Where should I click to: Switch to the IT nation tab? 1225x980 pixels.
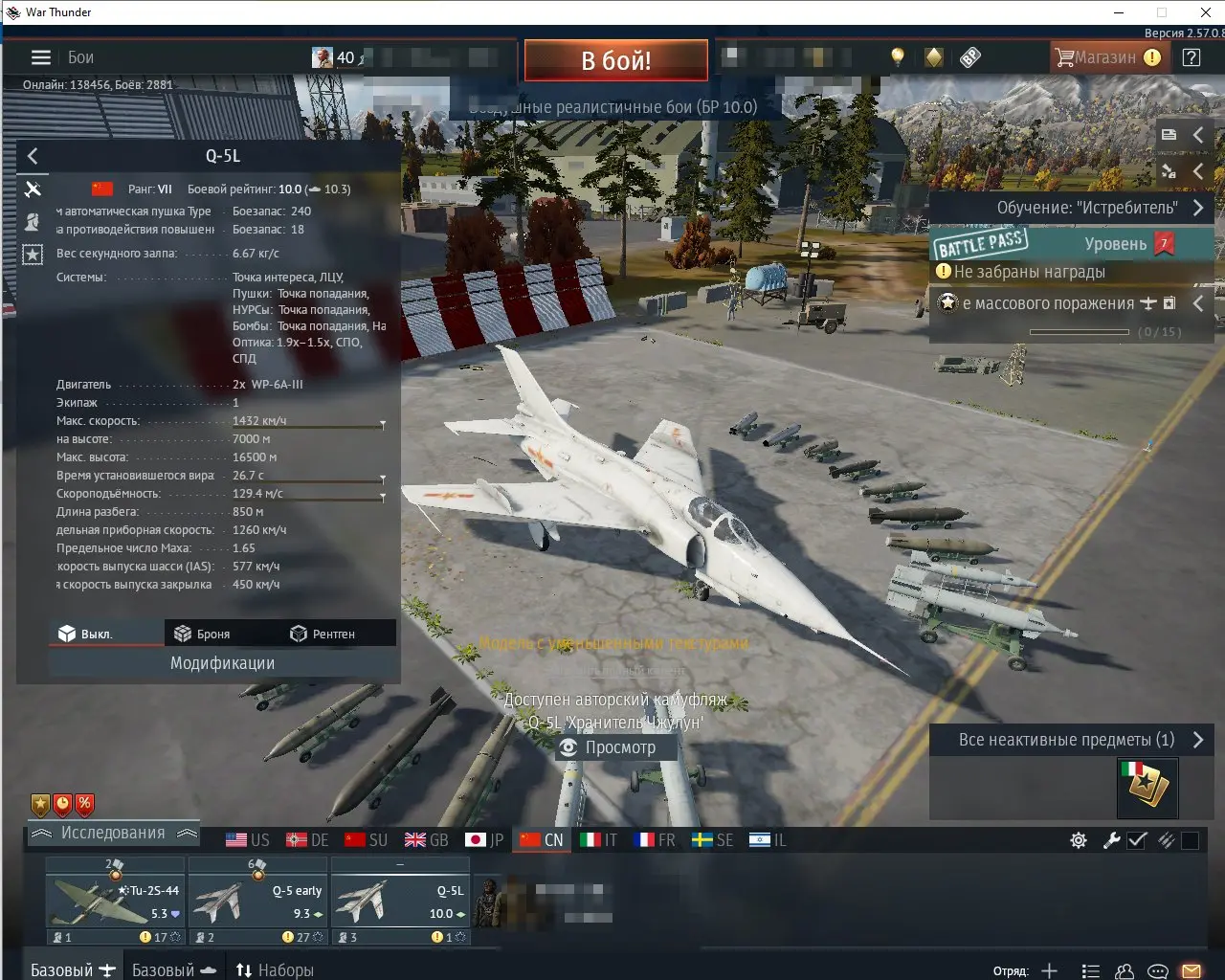click(x=599, y=840)
